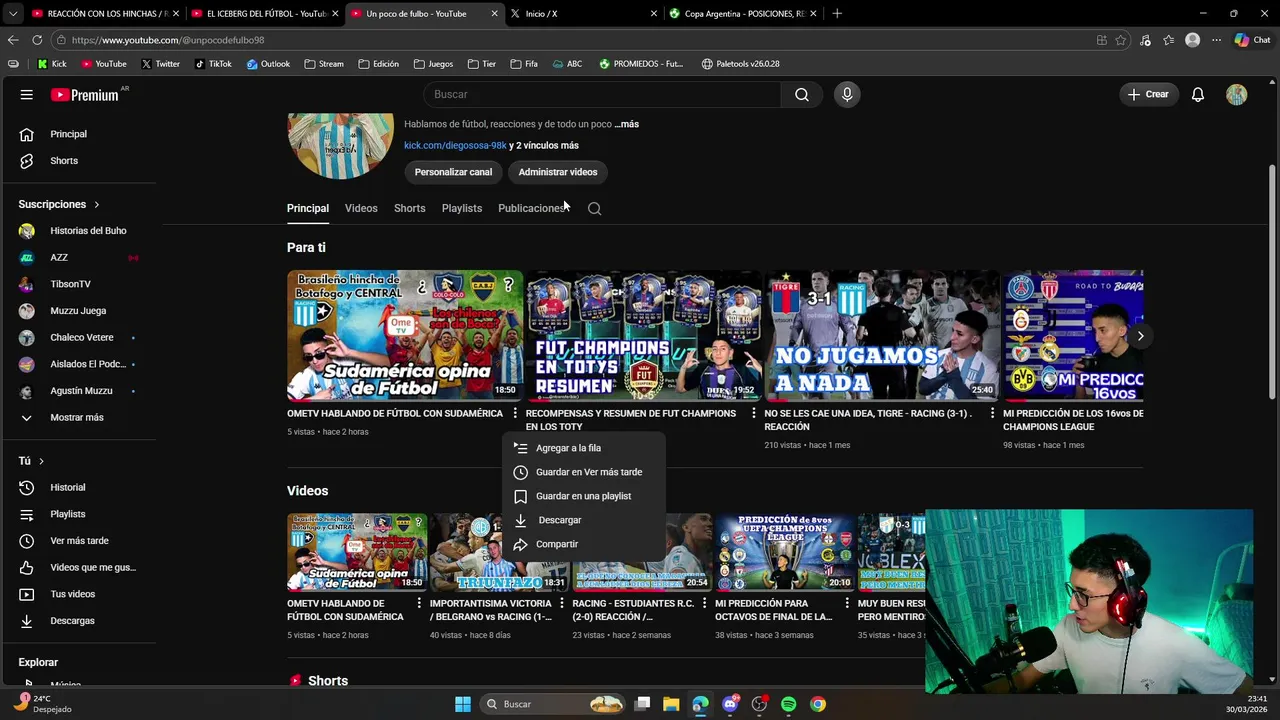Expand the Tú section arrow
Screen dimensions: 1280x720
point(41,461)
